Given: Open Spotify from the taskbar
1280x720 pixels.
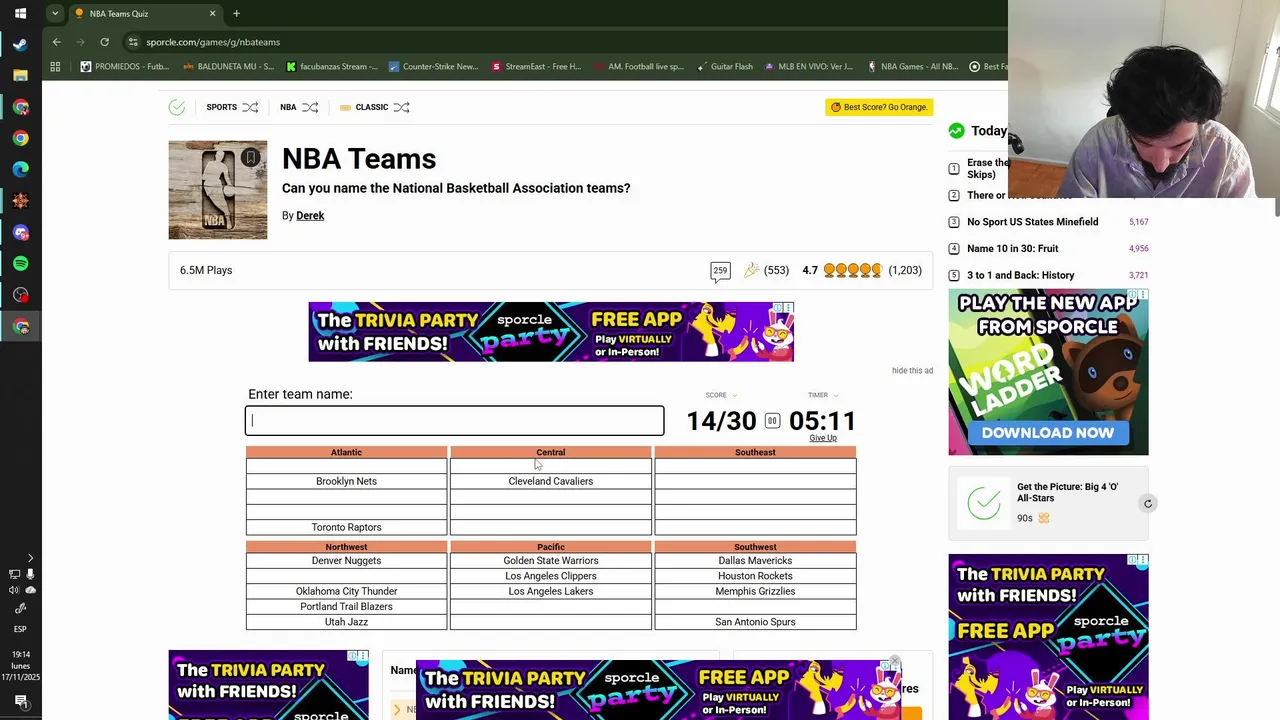Looking at the screenshot, I should tap(20, 263).
